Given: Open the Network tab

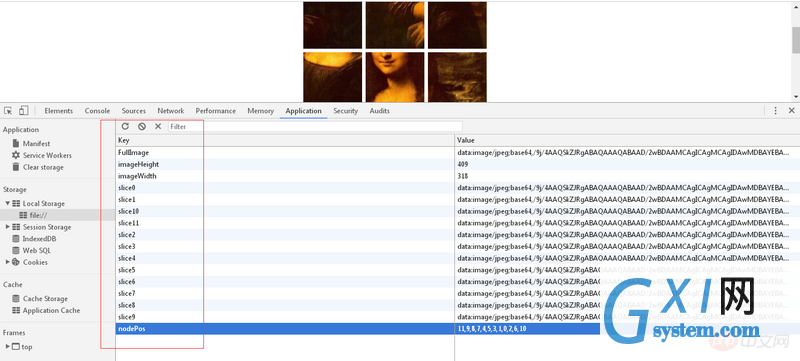Looking at the screenshot, I should pyautogui.click(x=170, y=111).
